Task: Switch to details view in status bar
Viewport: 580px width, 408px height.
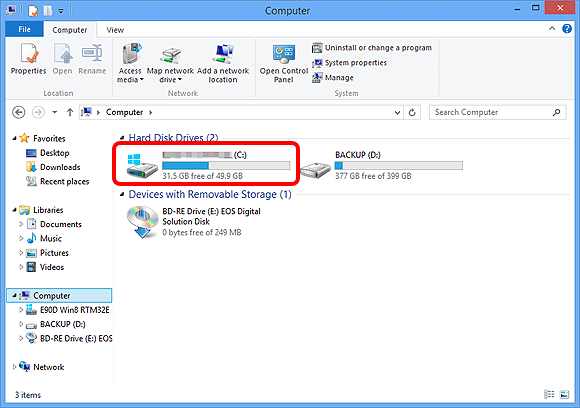Action: pos(549,394)
